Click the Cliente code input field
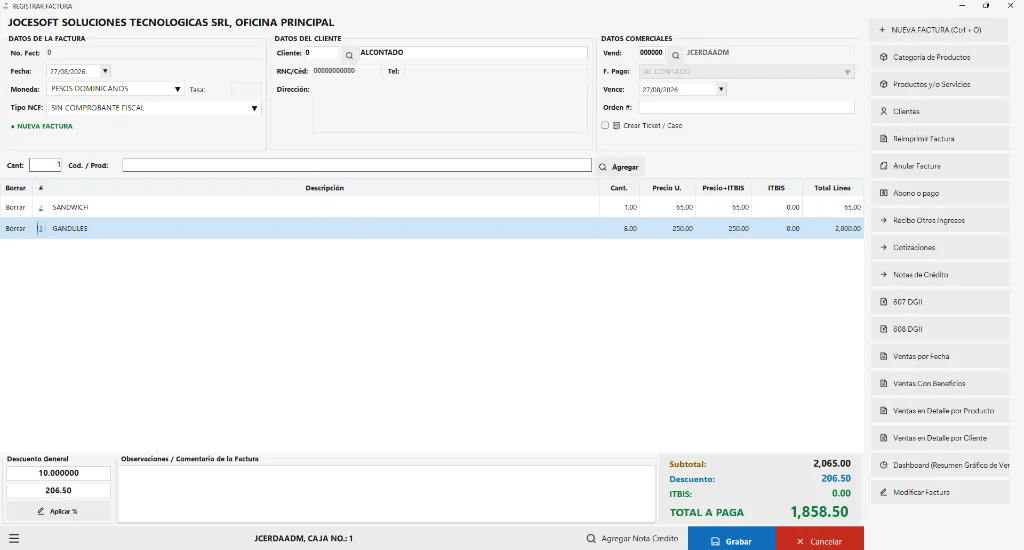 (321, 53)
